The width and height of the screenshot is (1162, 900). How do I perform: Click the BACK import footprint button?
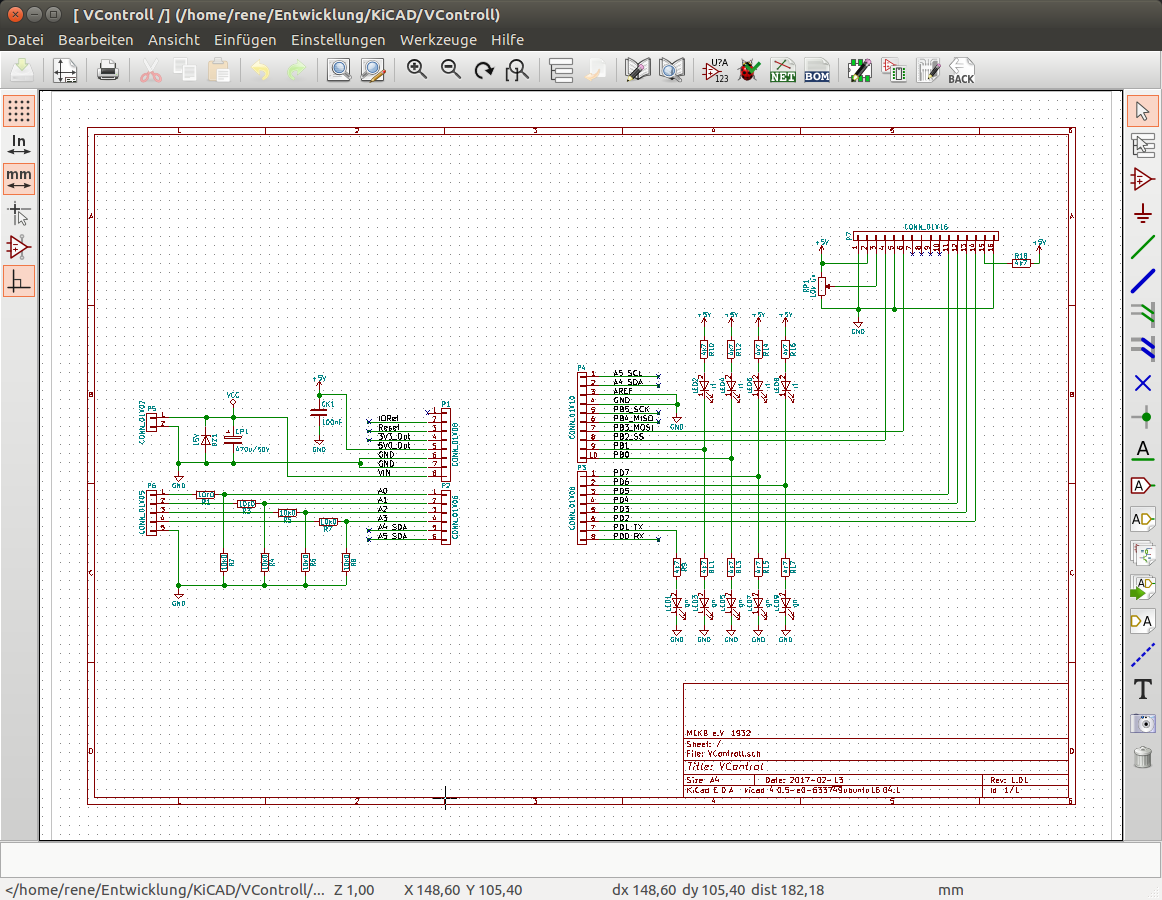coord(961,70)
